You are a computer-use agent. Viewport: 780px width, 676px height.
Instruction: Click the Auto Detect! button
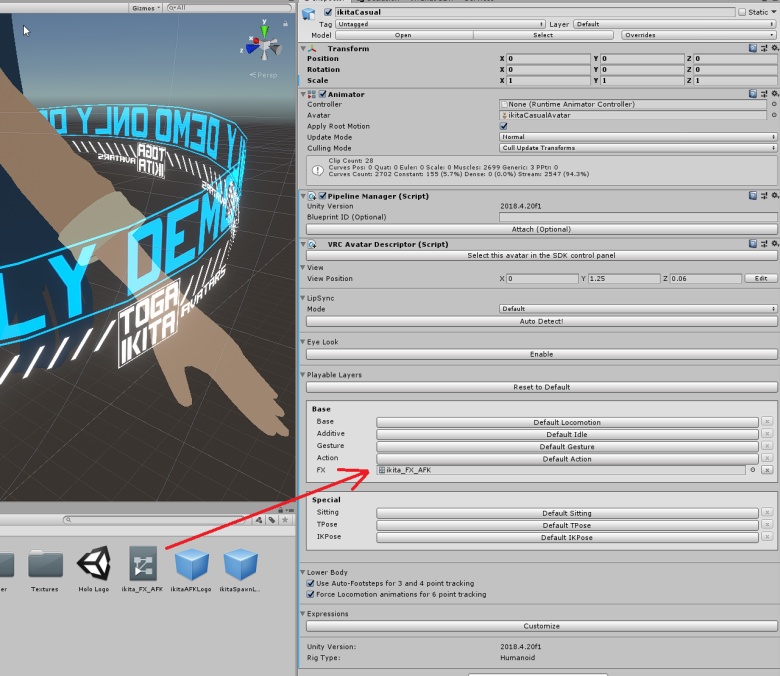point(541,321)
